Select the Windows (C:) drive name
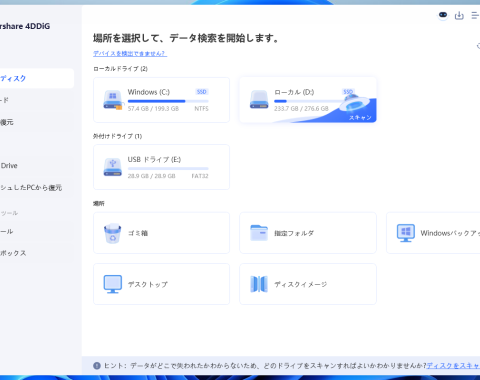Image resolution: width=480 pixels, height=380 pixels. 149,92
